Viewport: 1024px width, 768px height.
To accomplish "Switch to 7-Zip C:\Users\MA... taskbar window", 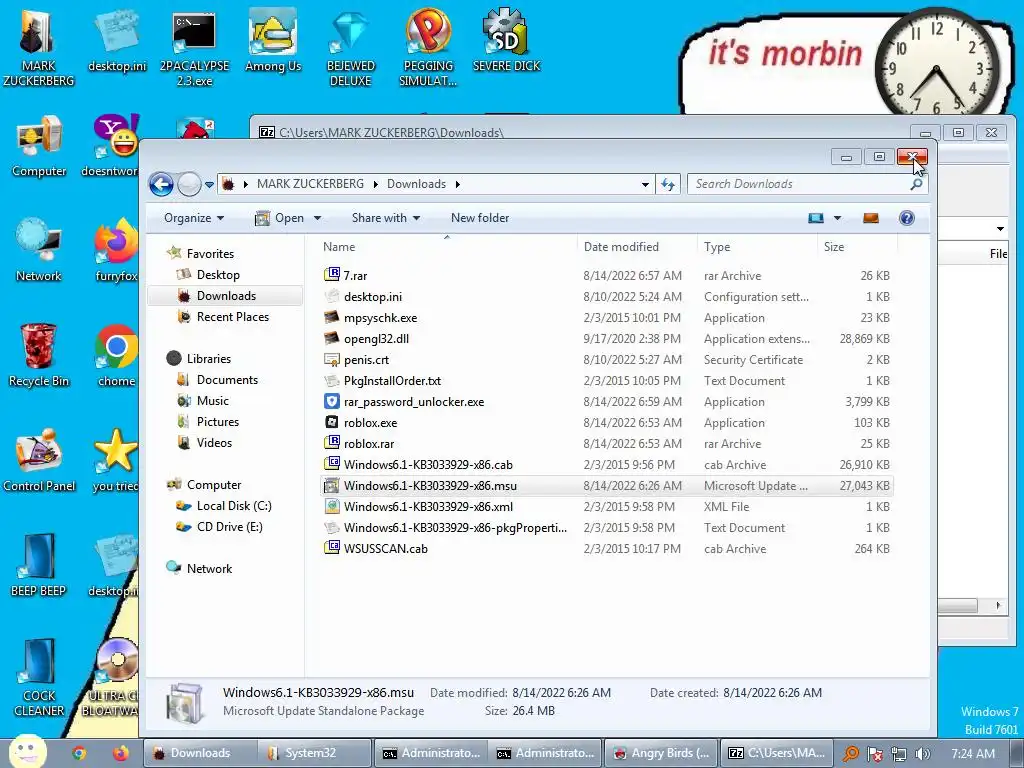I will [777, 753].
